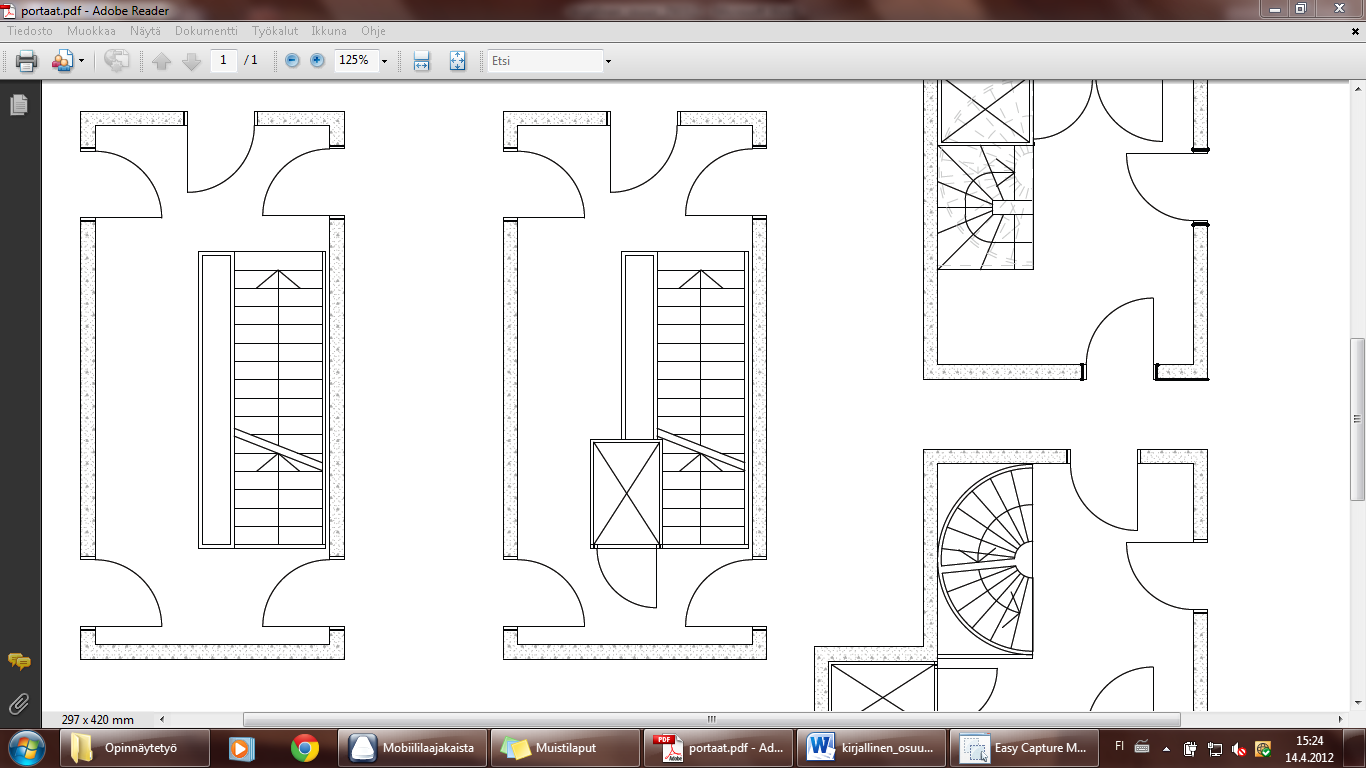1366x768 pixels.
Task: Open the Näytä menu
Action: [x=145, y=31]
